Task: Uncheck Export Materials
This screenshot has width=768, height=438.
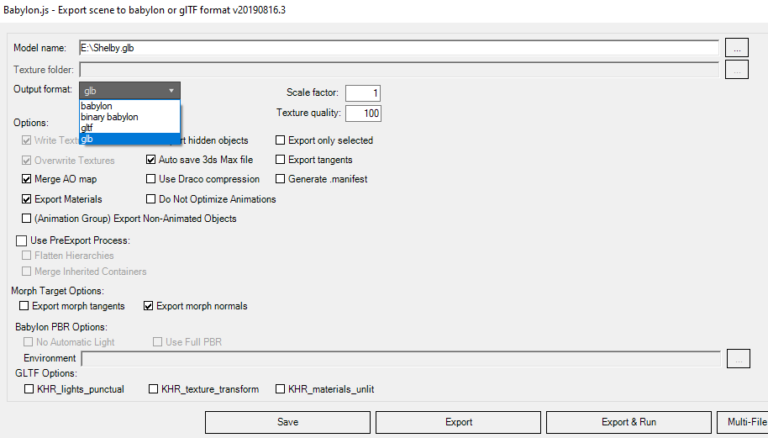Action: click(26, 199)
